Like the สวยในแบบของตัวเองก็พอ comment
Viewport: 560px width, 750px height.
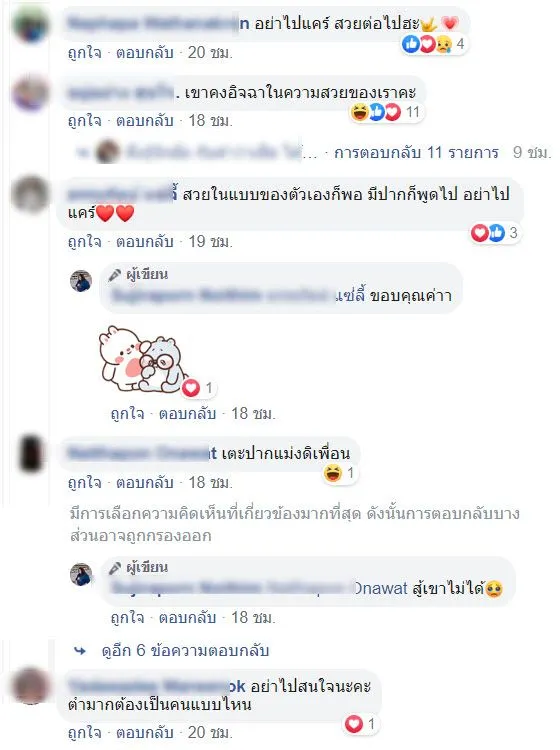[84, 242]
